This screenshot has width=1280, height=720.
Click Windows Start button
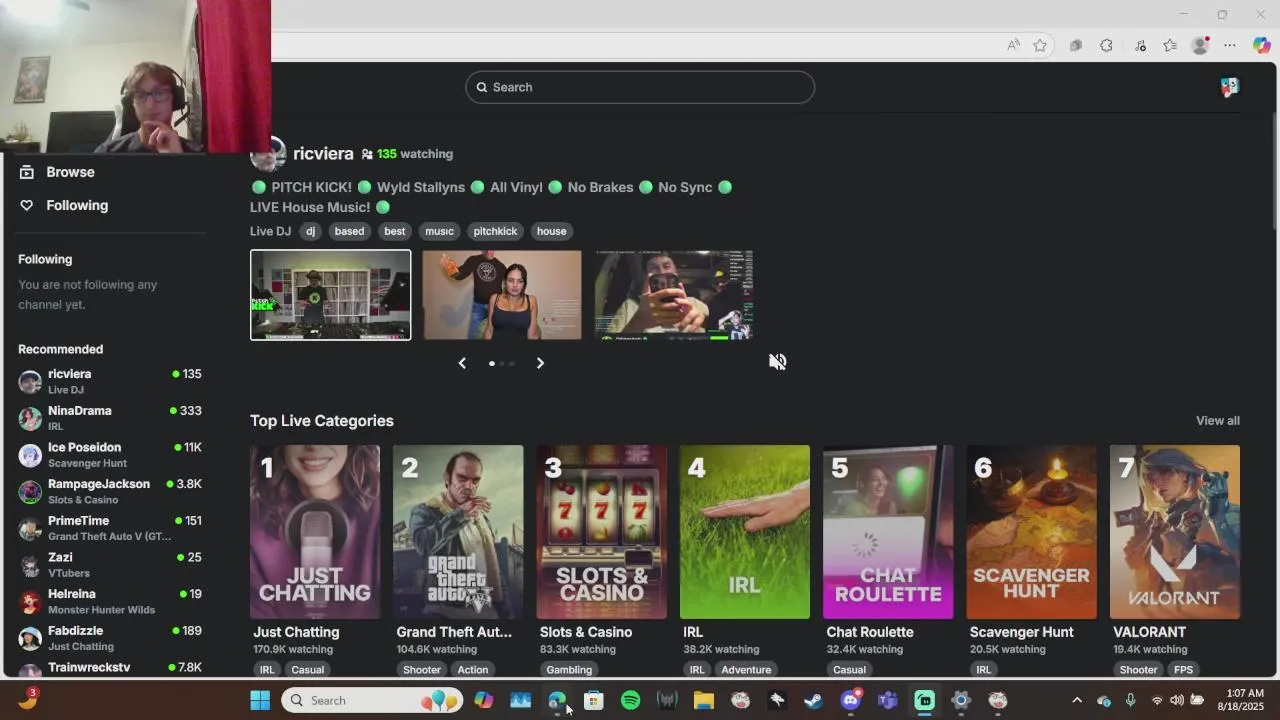pyautogui.click(x=260, y=700)
